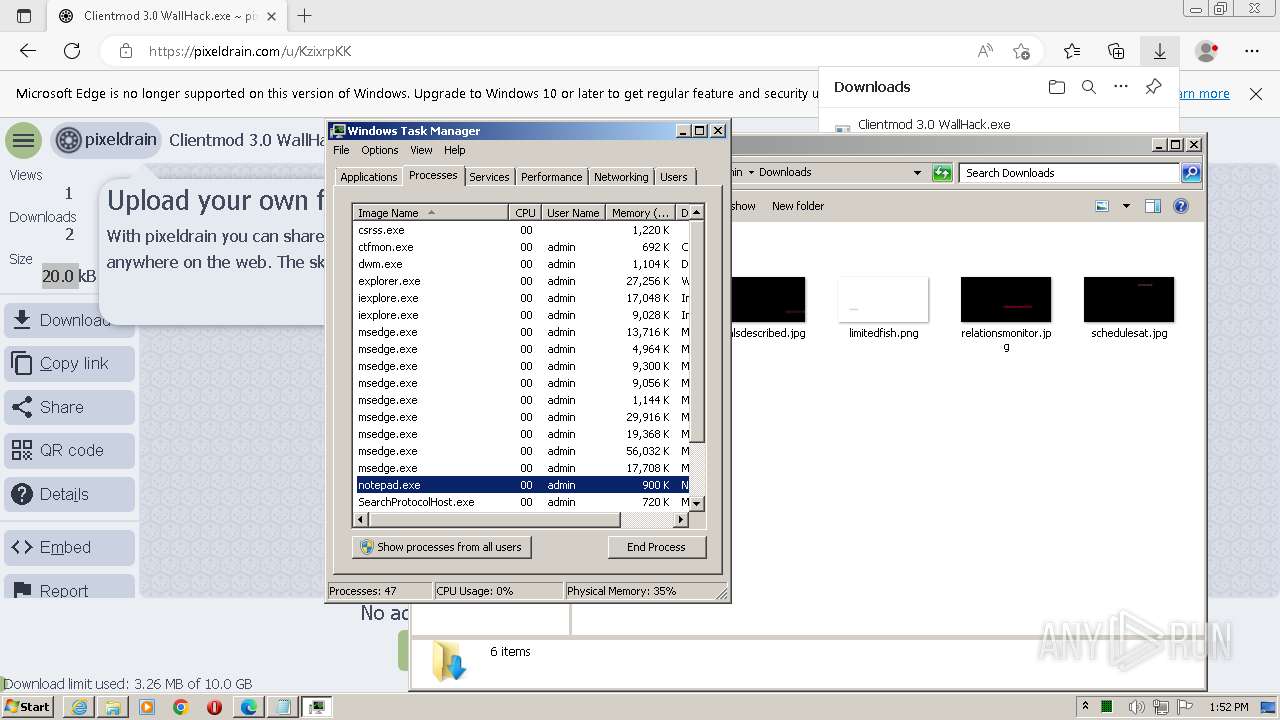Image resolution: width=1280 pixels, height=720 pixels.
Task: Open Help menu in Task Manager
Action: pos(455,150)
